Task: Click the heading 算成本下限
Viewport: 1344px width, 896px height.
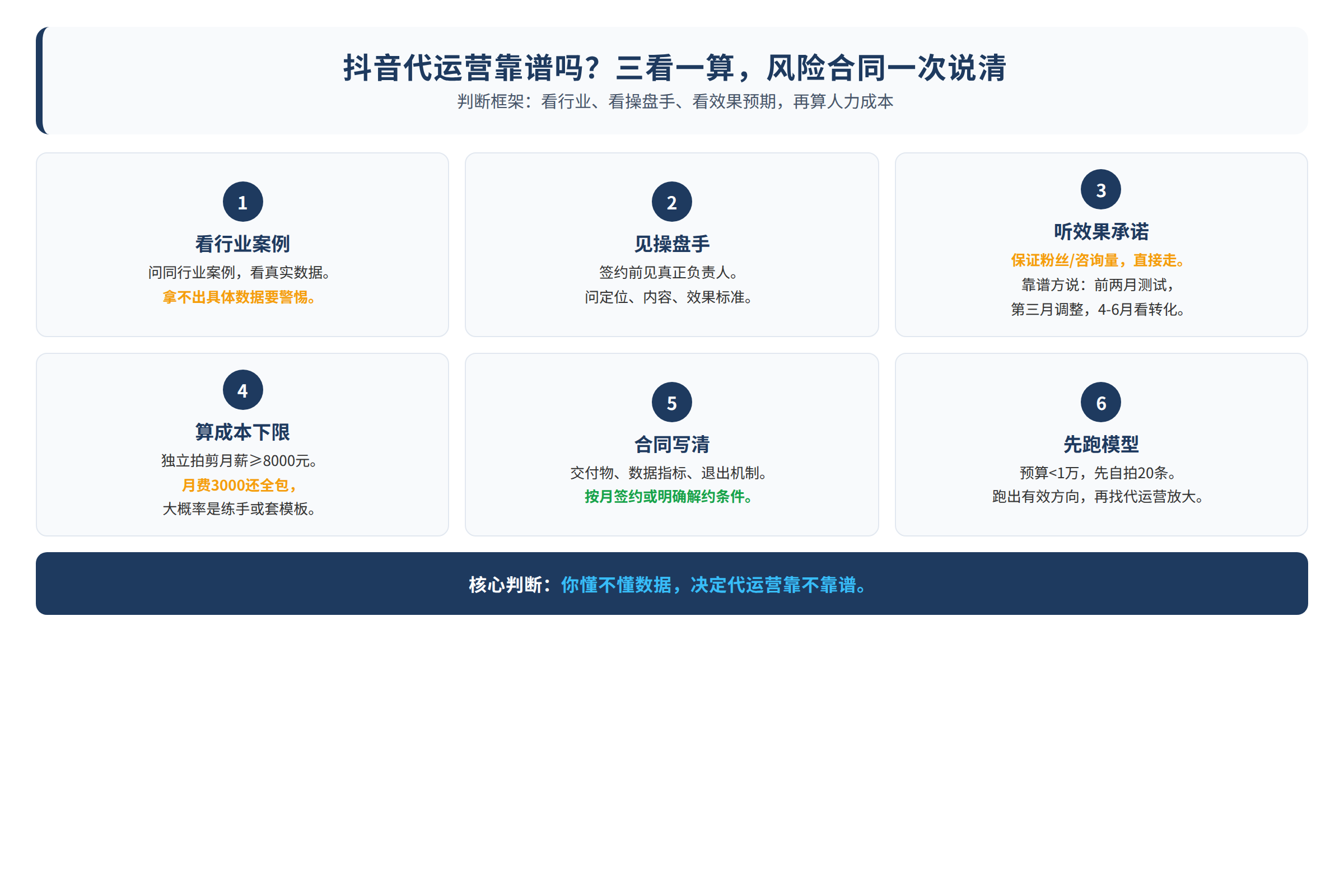Action: pyautogui.click(x=243, y=432)
